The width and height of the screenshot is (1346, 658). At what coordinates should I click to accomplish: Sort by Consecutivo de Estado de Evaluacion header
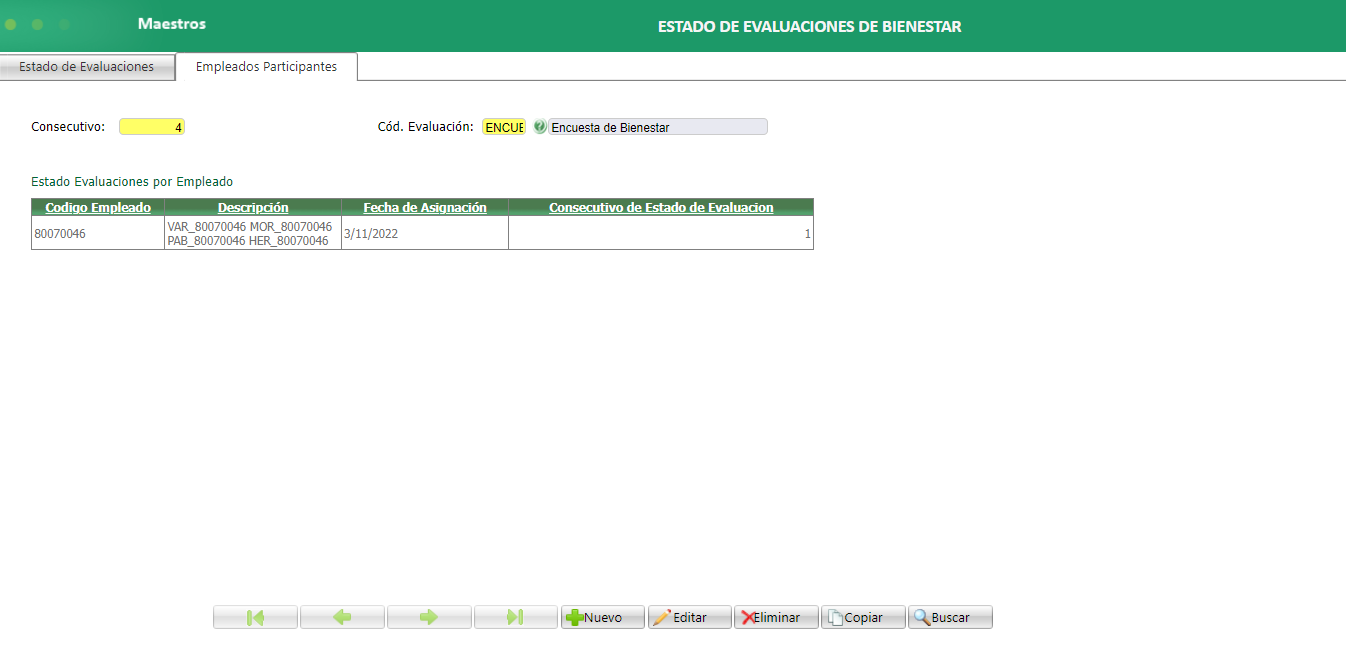(x=661, y=207)
